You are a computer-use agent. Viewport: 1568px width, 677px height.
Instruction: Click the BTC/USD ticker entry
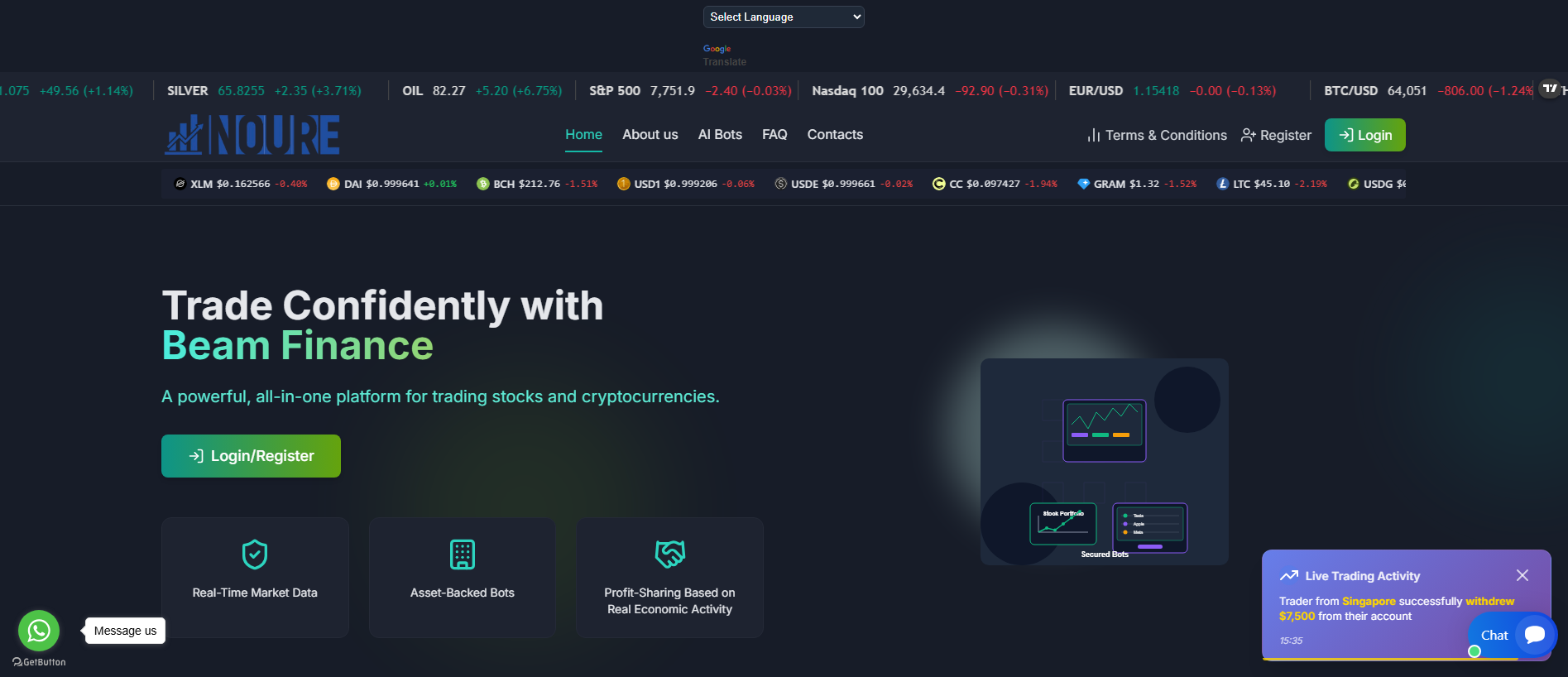click(1429, 91)
